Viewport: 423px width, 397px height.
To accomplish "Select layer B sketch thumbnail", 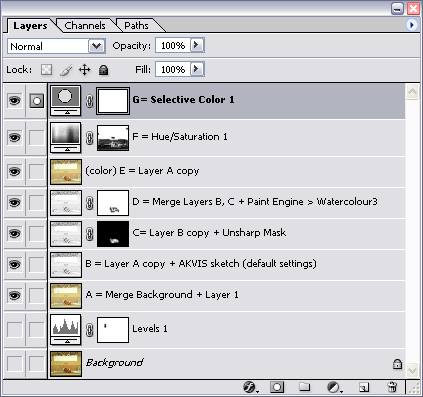I will coord(66,265).
